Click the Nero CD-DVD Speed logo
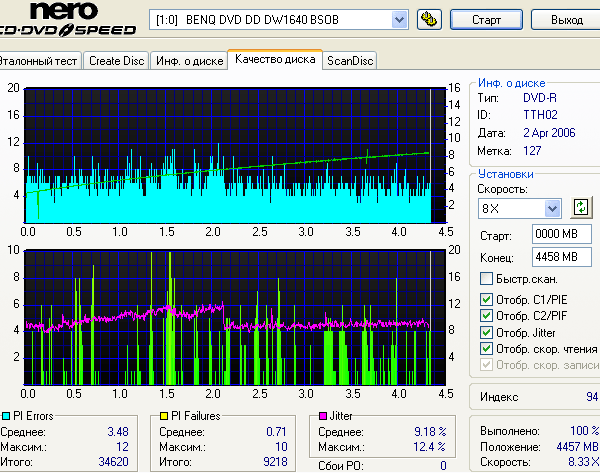600x473 pixels. pyautogui.click(x=67, y=19)
